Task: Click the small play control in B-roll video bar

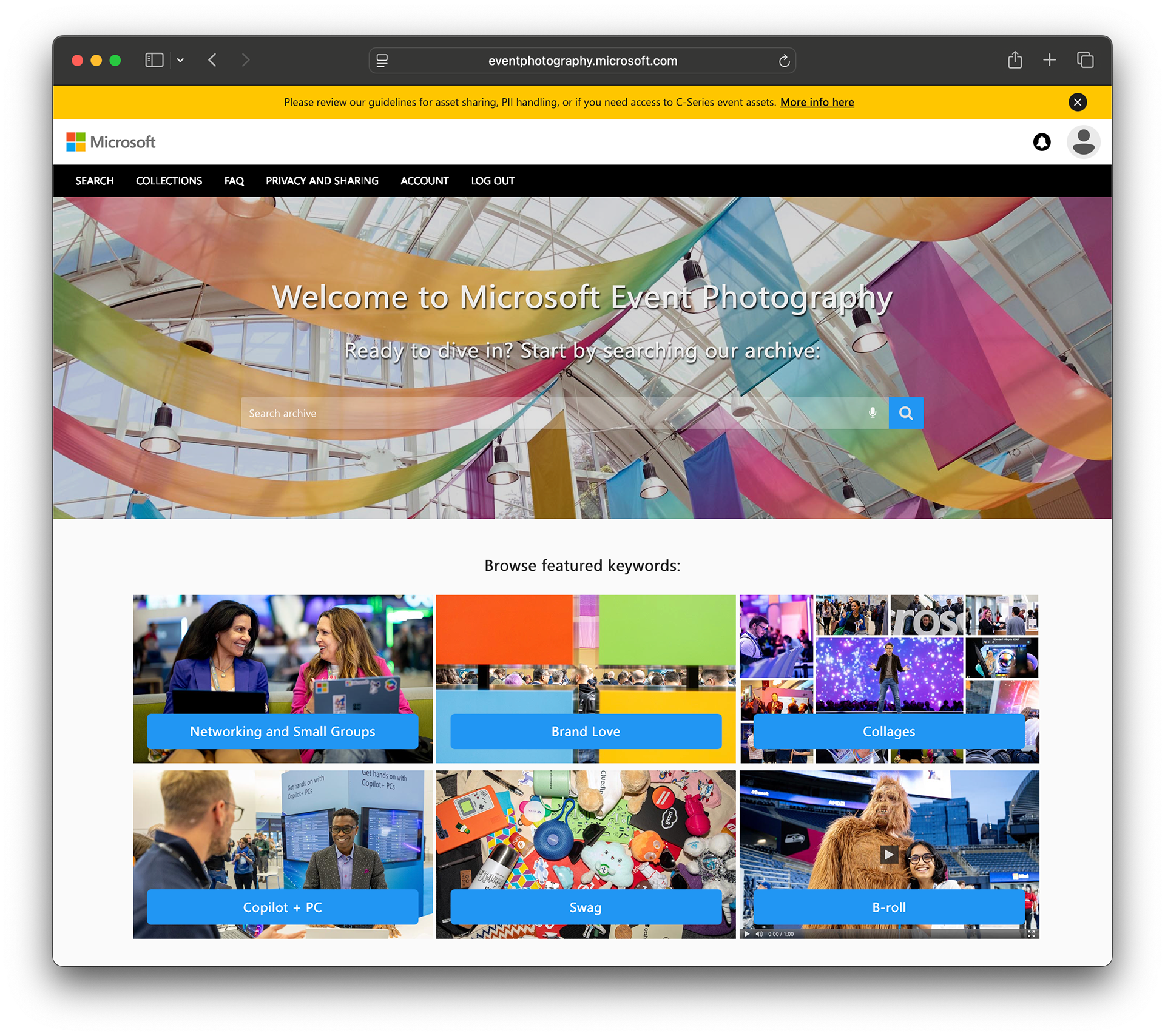Action: tap(747, 934)
